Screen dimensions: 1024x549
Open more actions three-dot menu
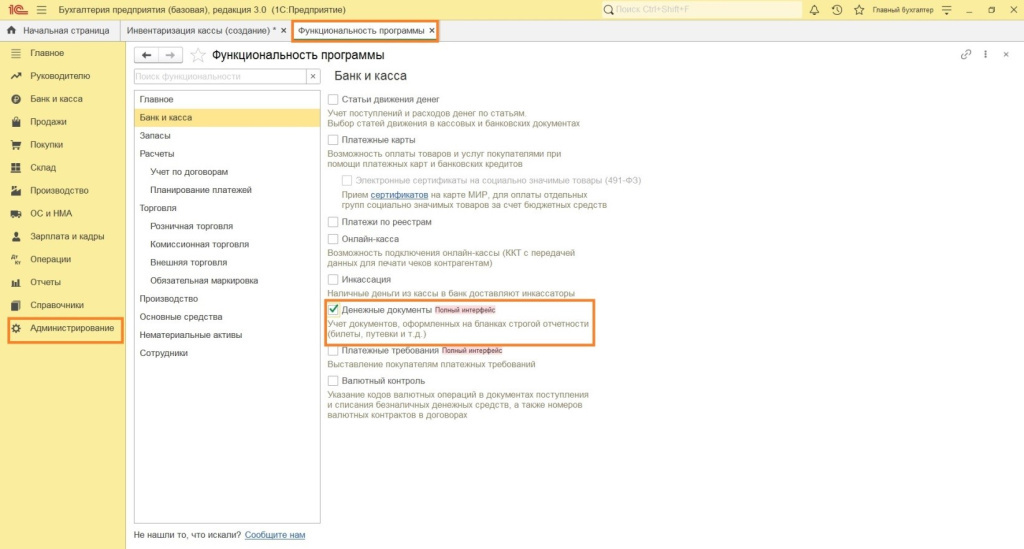[x=985, y=55]
